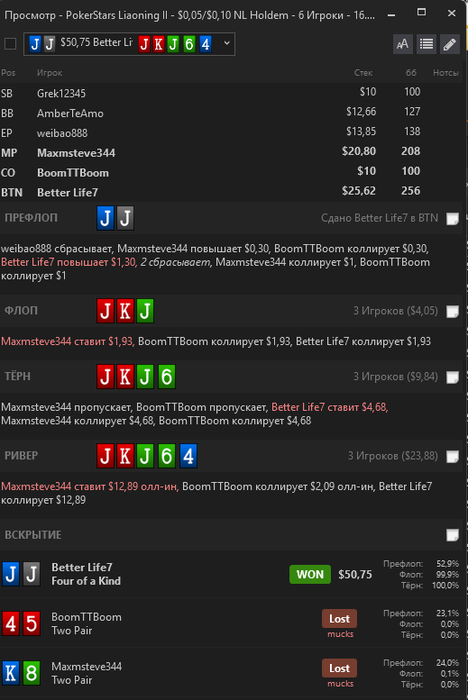Open note icon for the Turn street
Screen dimensions: 468x700
[x=452, y=377]
